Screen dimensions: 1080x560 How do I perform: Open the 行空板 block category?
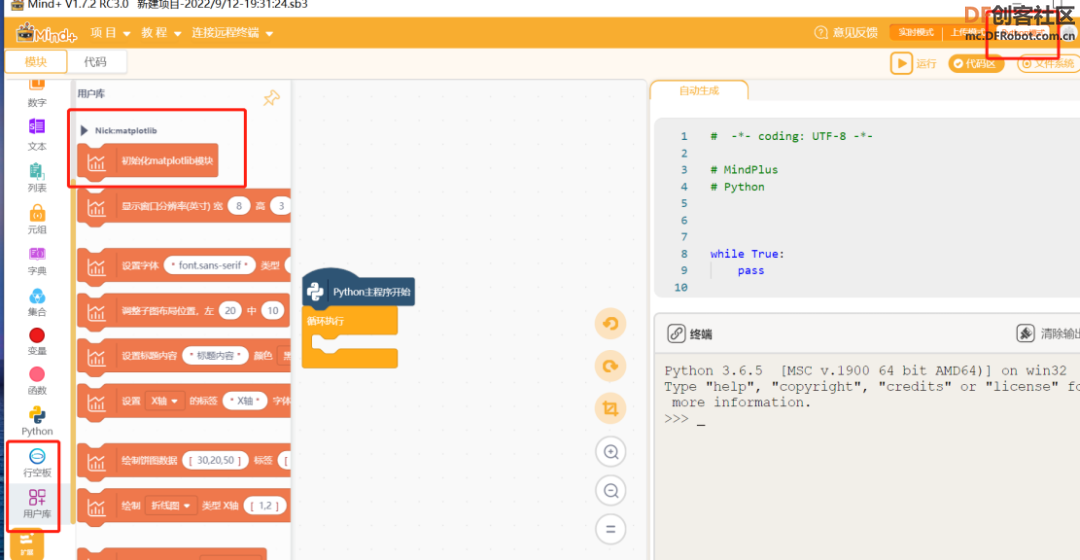pyautogui.click(x=37, y=462)
